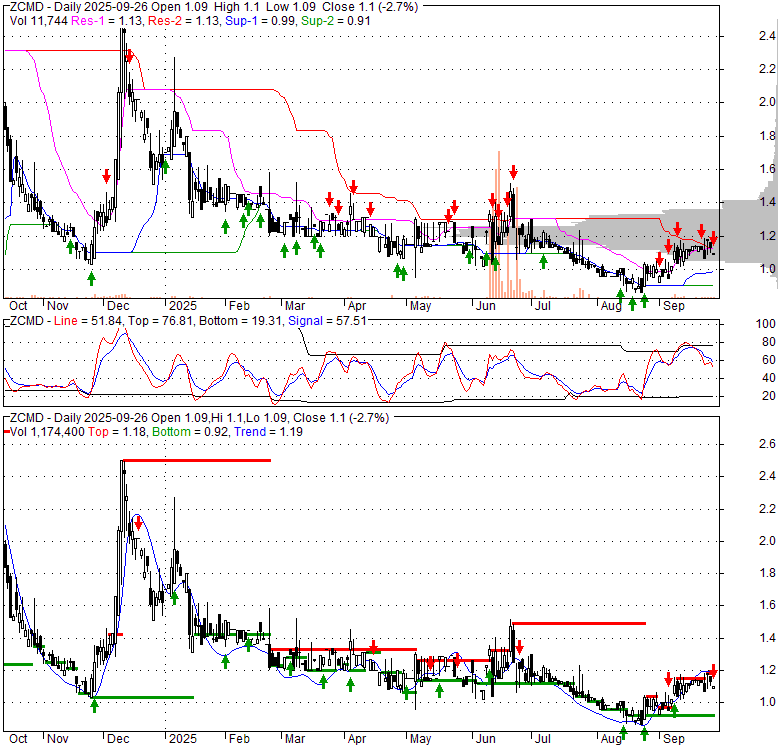Click the oscillator 'Top = 76.81' label
Viewport: 780px width, 745px height.
pos(161,321)
